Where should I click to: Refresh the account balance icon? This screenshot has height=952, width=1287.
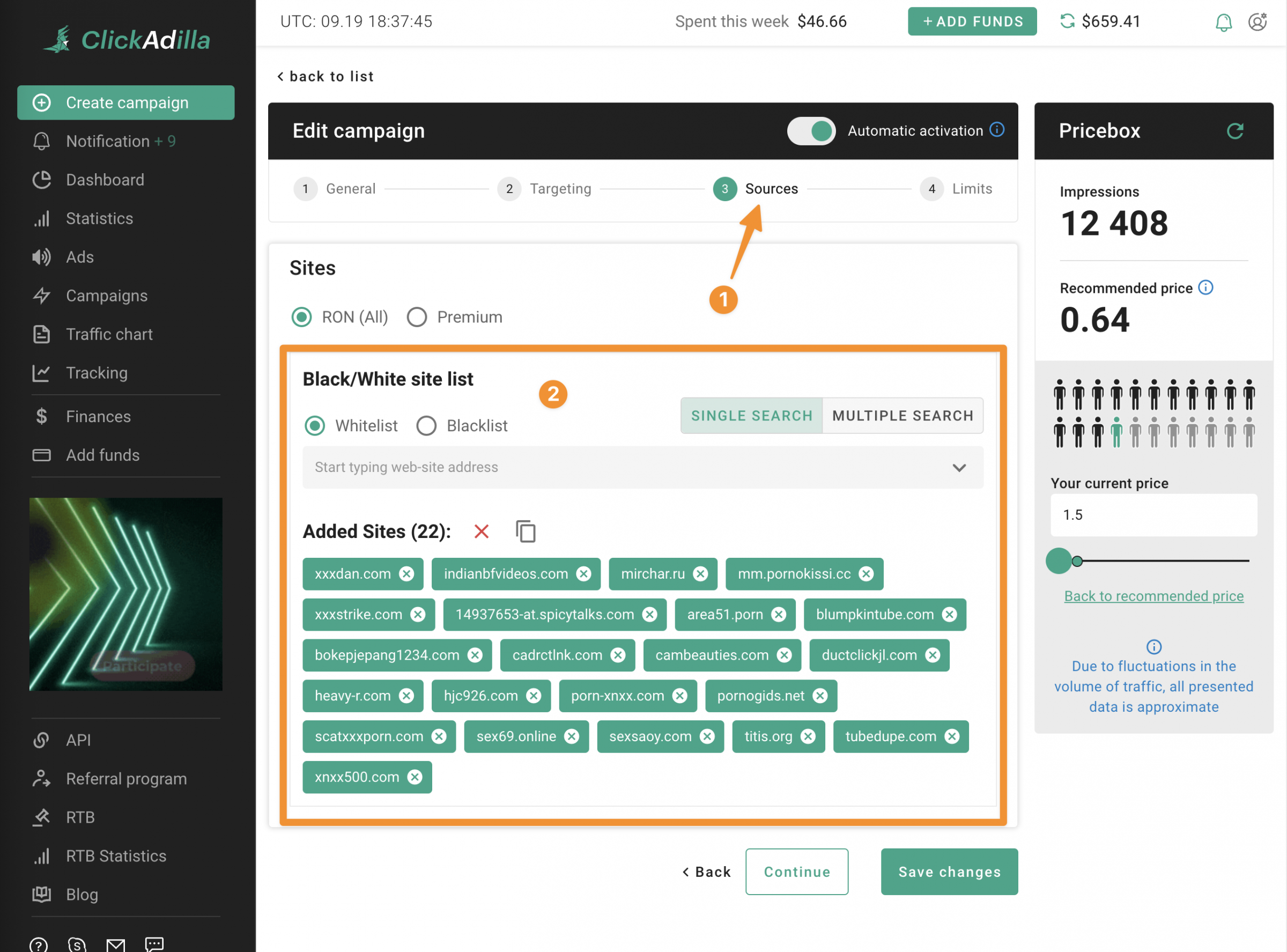1067,21
